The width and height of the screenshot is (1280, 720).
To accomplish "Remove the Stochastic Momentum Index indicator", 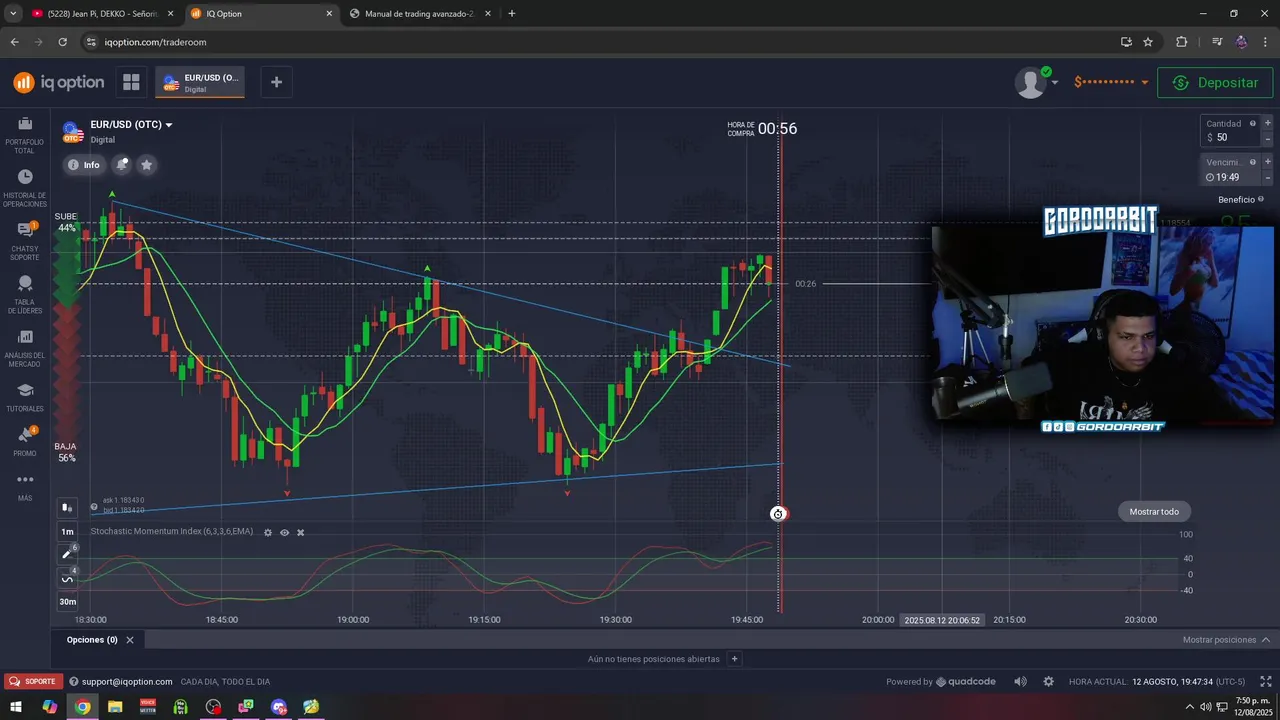I will [x=300, y=533].
